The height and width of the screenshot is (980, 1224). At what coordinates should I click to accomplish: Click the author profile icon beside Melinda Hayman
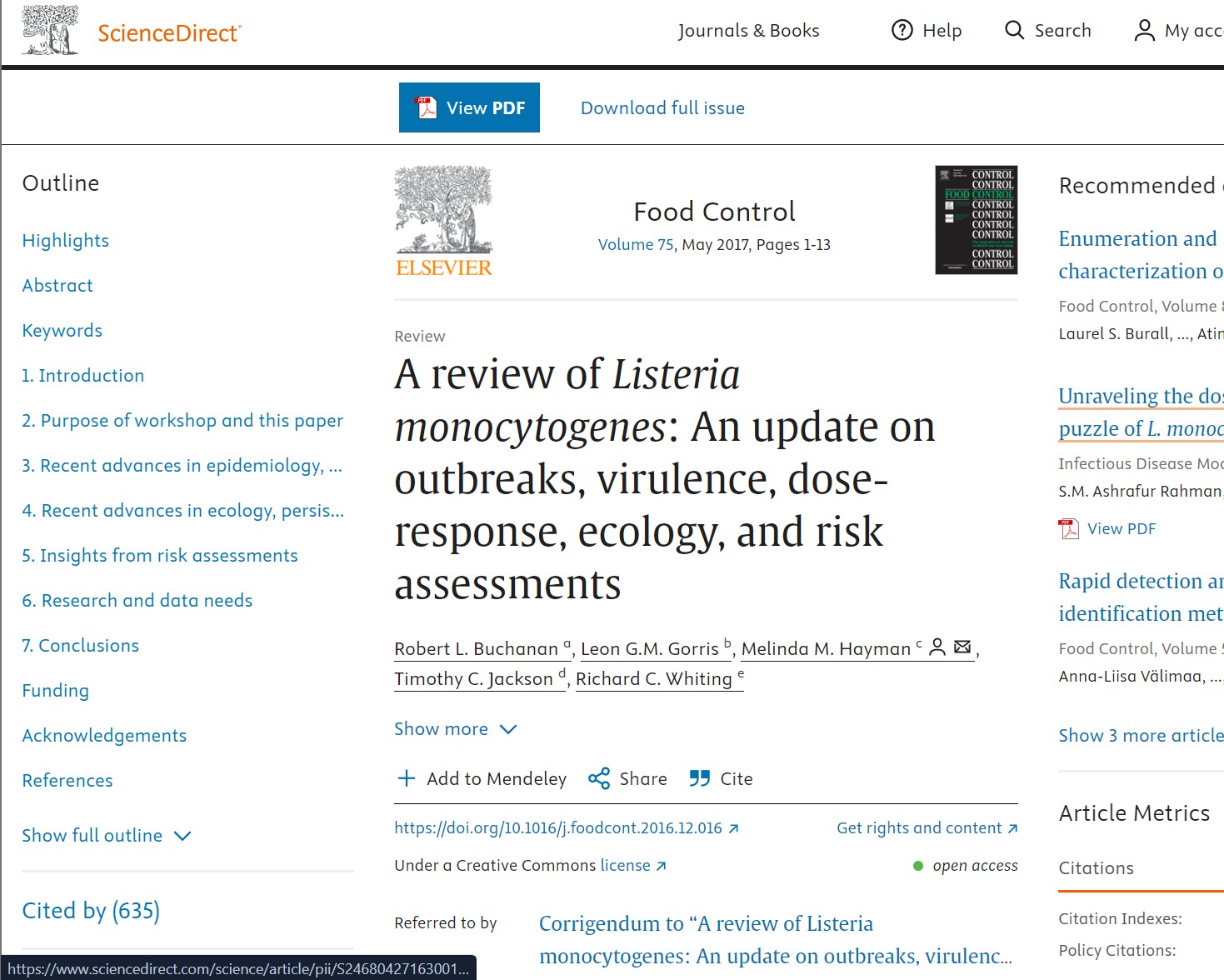pyautogui.click(x=937, y=646)
